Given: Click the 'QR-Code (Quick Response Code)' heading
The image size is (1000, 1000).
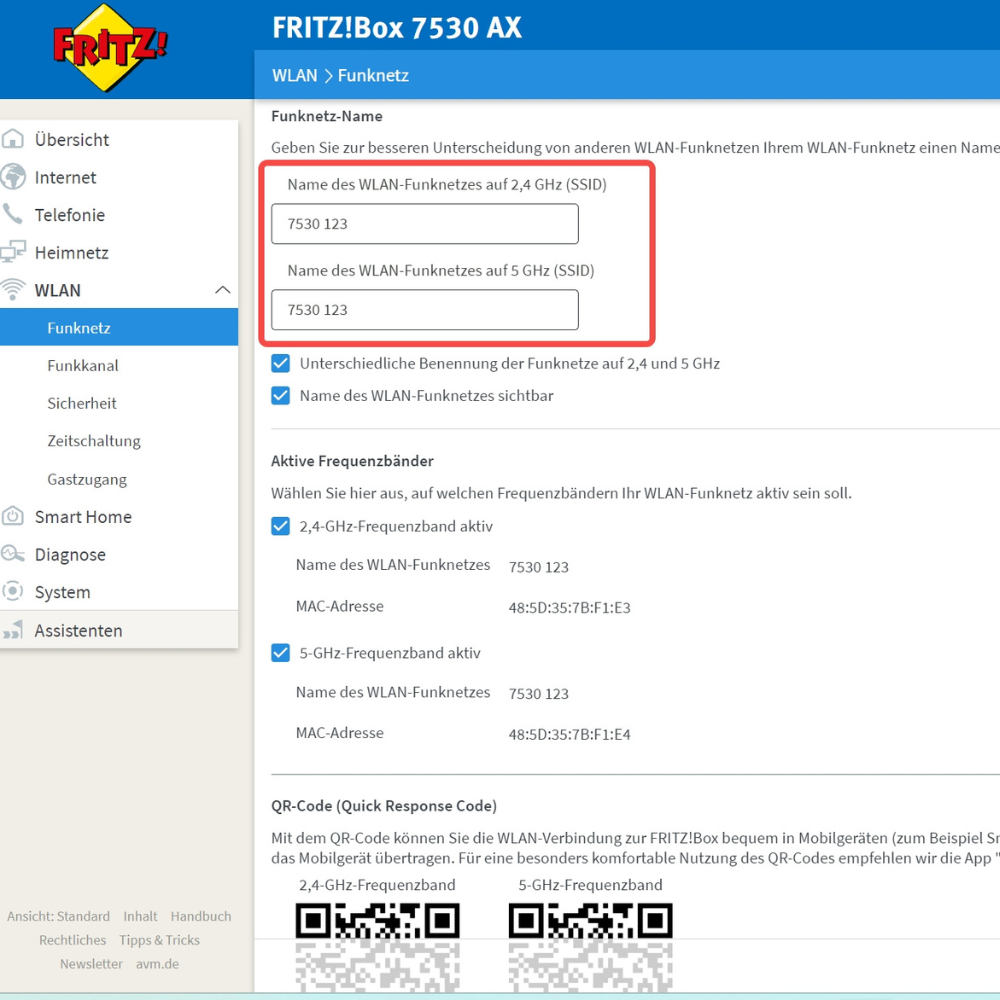Looking at the screenshot, I should pos(384,805).
